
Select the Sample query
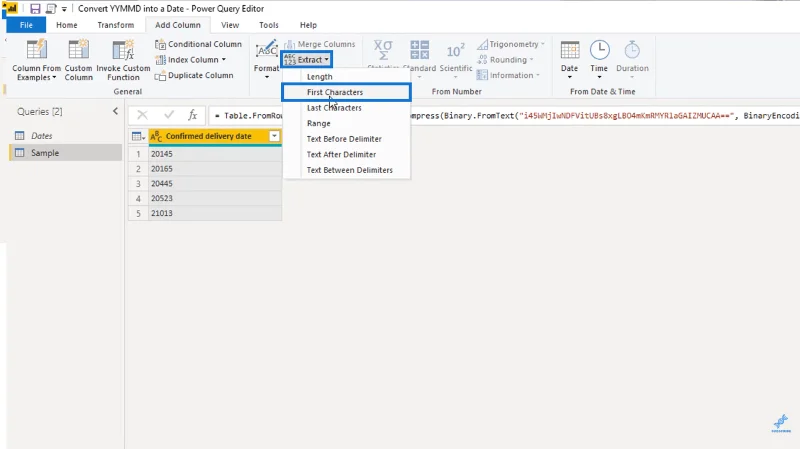tap(65, 153)
